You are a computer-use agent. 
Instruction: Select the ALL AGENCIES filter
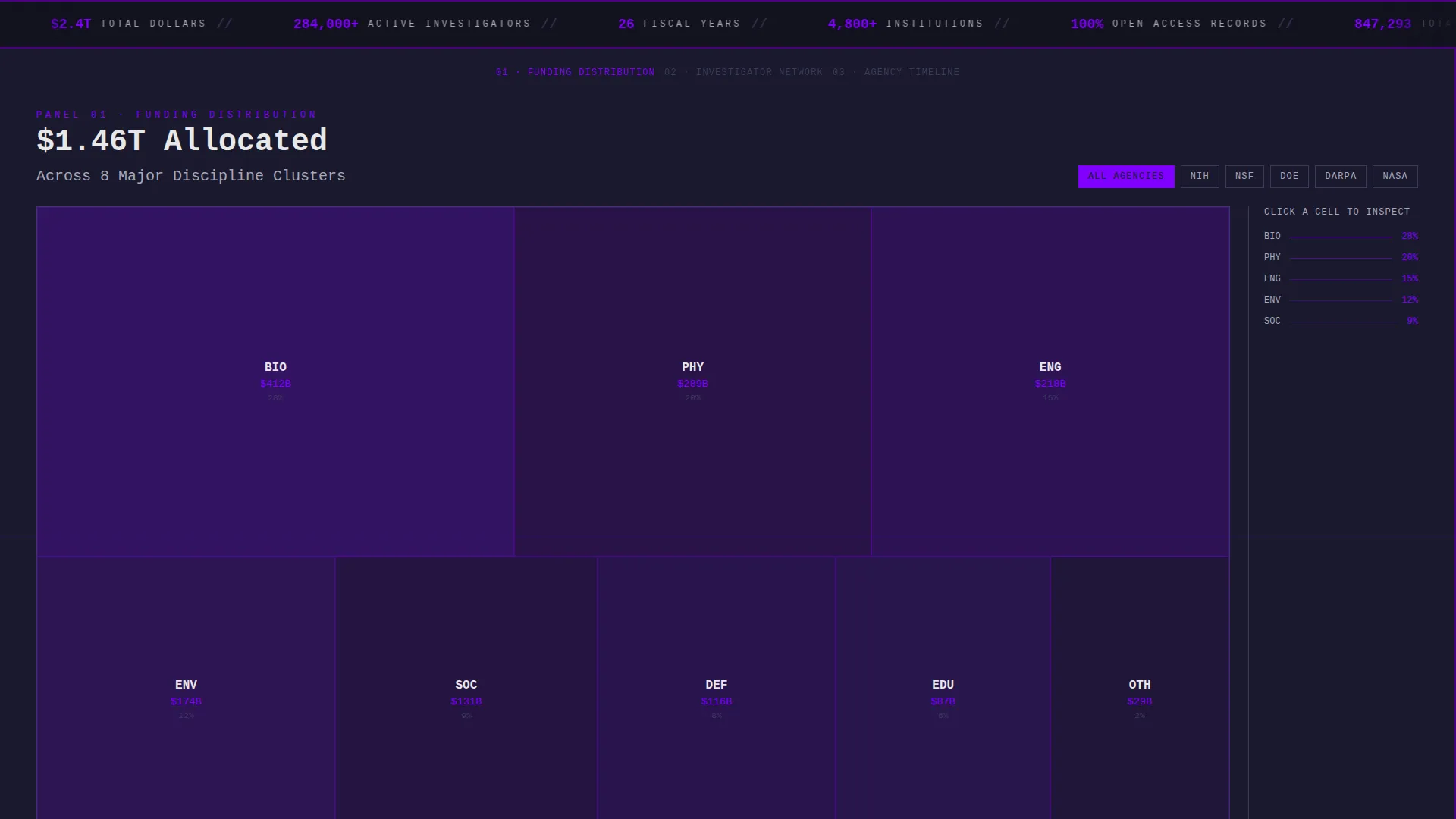click(x=1126, y=176)
